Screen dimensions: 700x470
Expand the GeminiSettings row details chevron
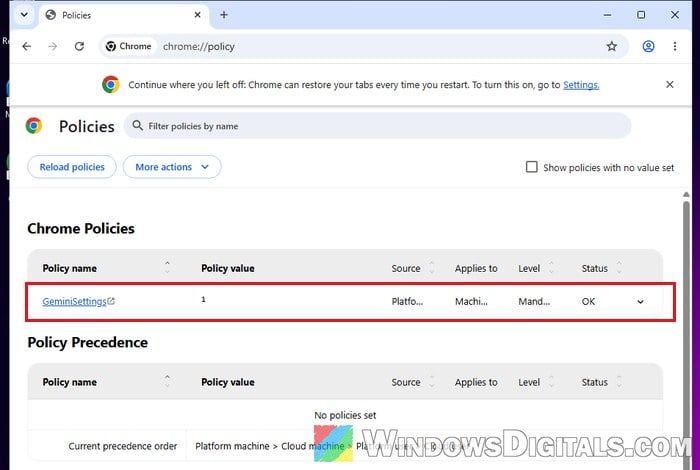640,302
